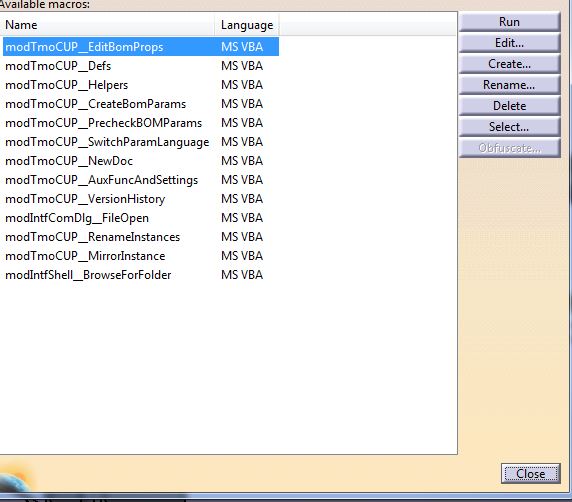Click the Delete macro button
The height and width of the screenshot is (502, 572).
click(509, 106)
